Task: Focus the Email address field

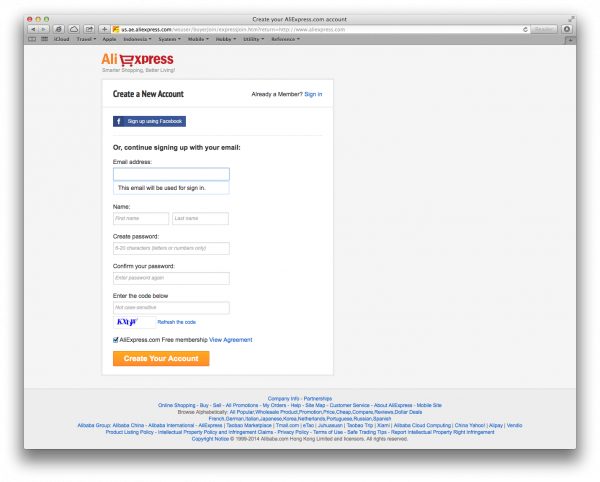Action: (x=171, y=174)
